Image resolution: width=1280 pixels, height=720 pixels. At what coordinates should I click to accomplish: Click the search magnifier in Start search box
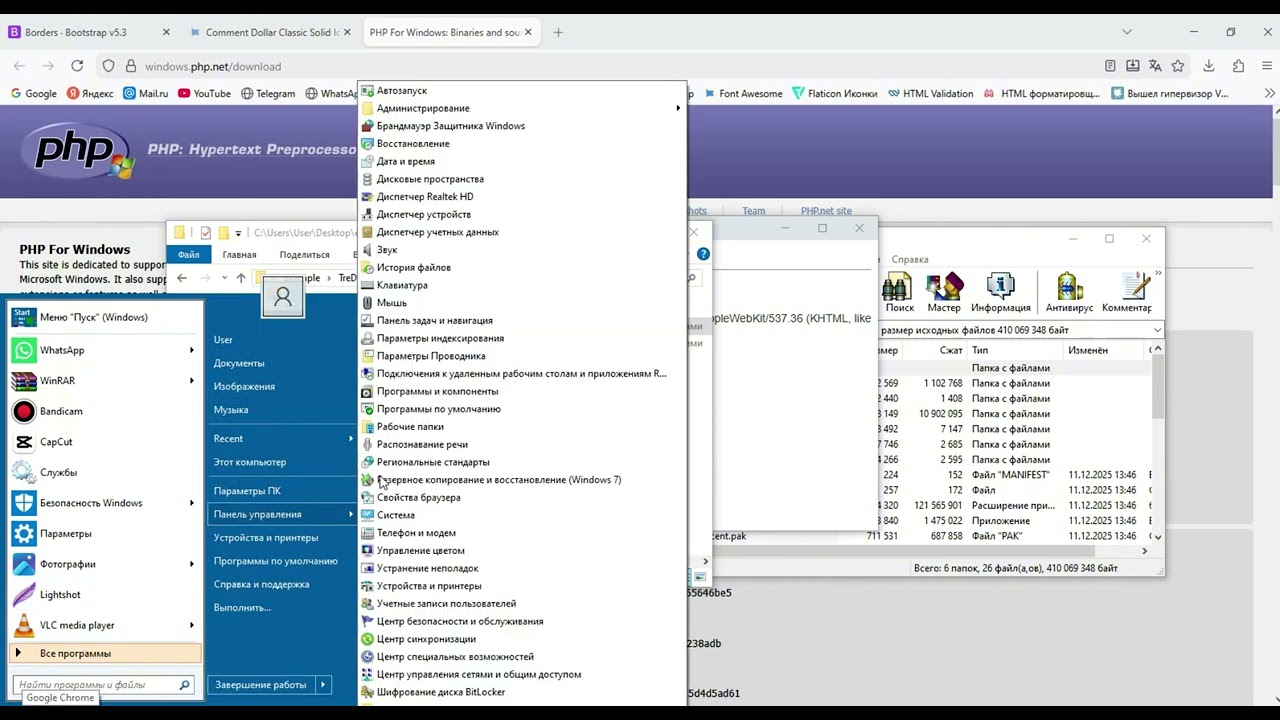click(184, 685)
